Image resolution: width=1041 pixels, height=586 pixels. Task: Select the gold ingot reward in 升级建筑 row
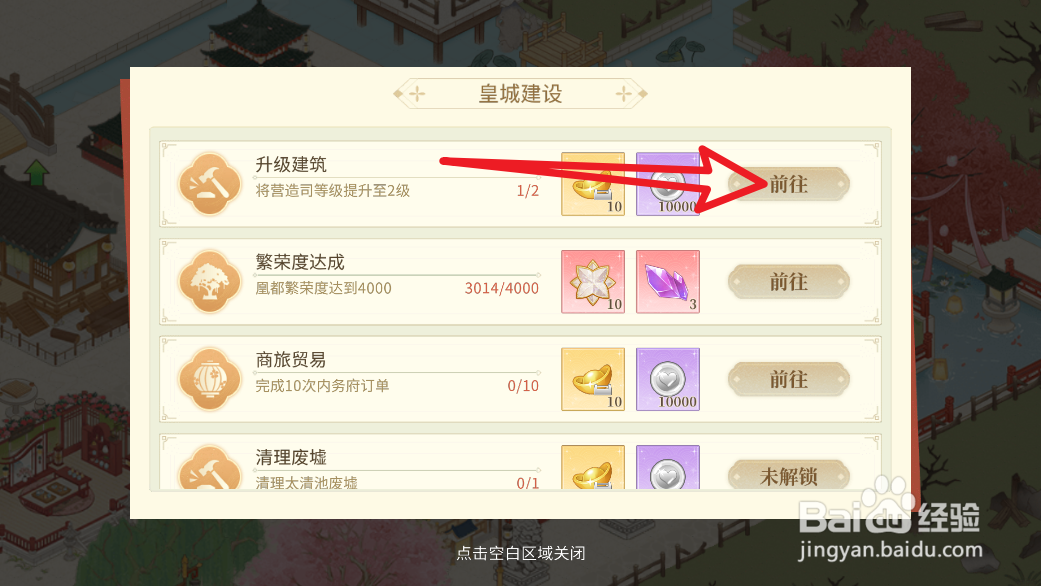[593, 184]
